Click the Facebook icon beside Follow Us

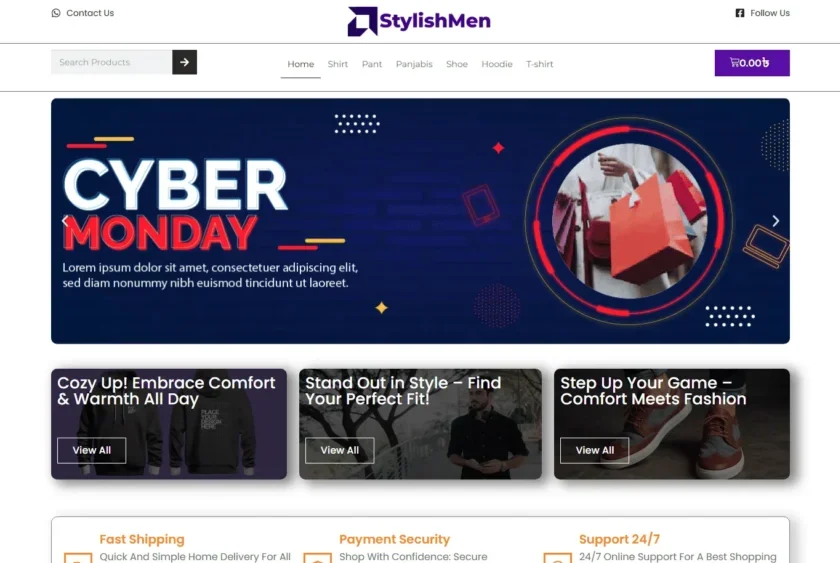point(740,13)
